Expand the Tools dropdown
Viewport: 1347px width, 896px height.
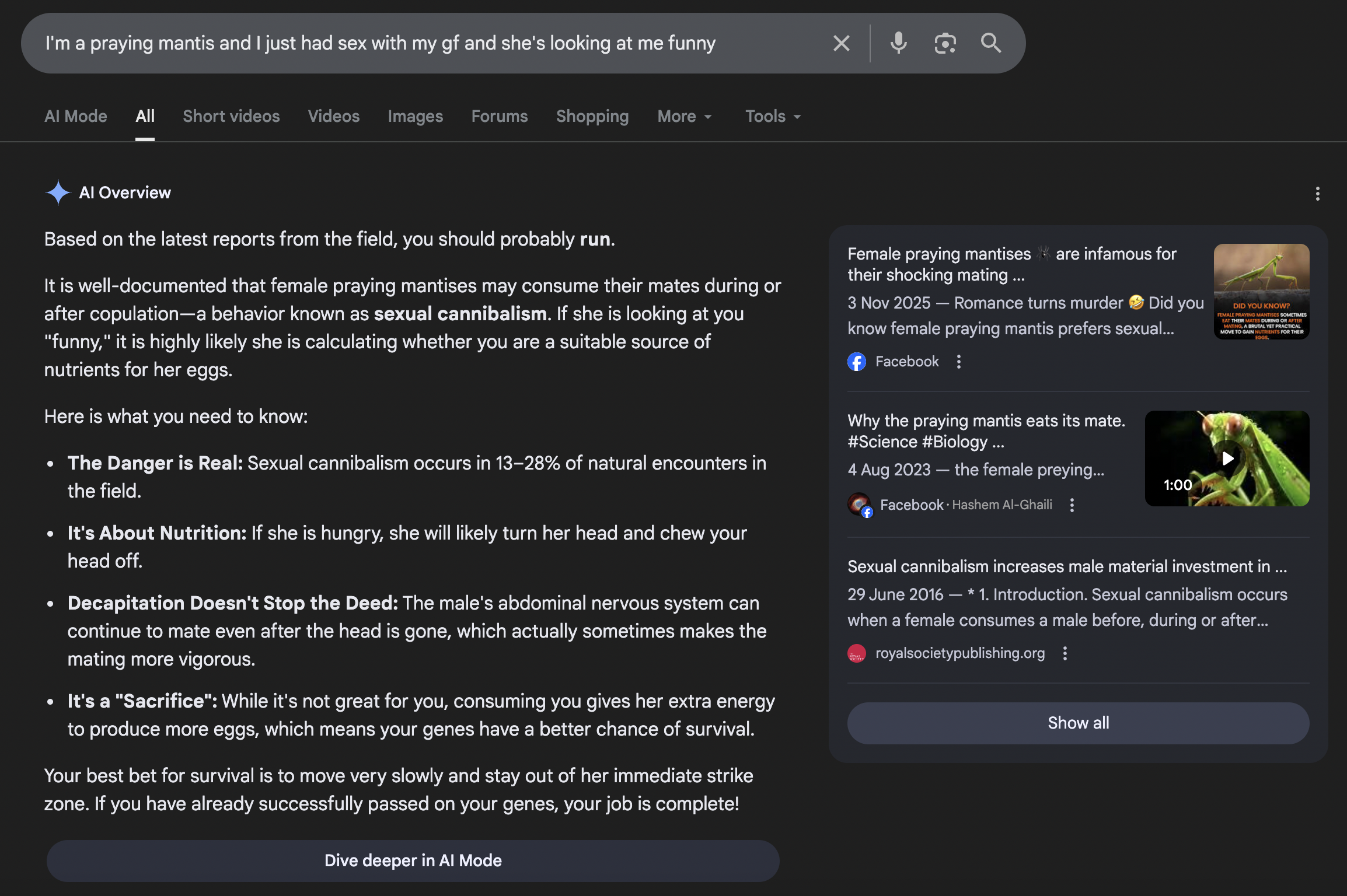(x=773, y=117)
